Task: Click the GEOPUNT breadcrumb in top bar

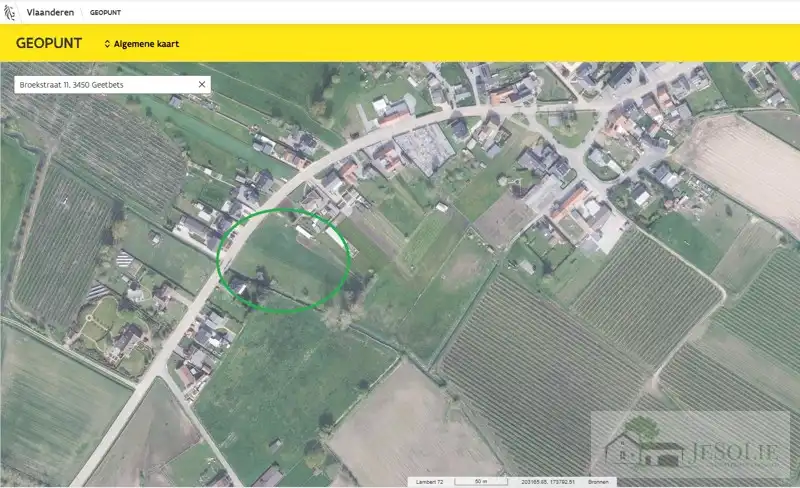Action: coord(106,13)
